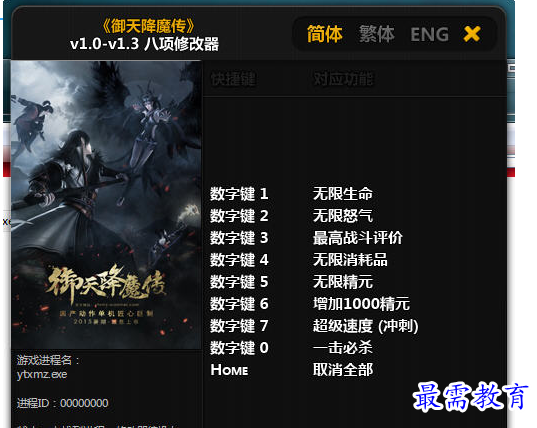This screenshot has height=428, width=537.
Task: Select 无限消耗品 cheat option
Action: (350, 260)
